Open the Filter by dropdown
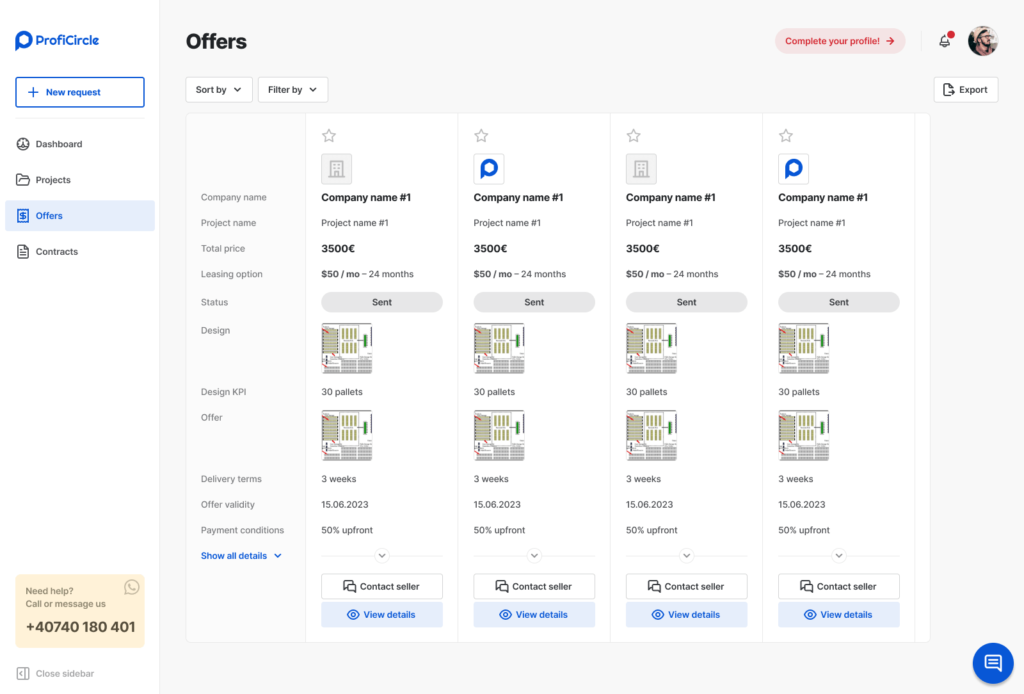Screen dimensions: 1024x694 [292, 89]
